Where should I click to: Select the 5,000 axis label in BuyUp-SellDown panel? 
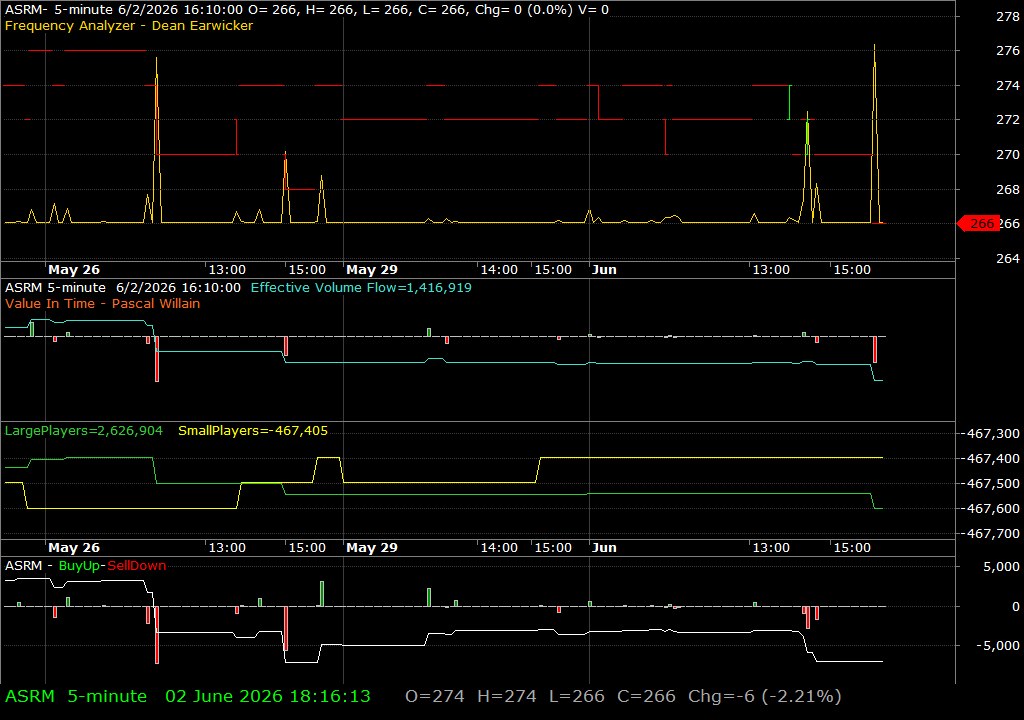coord(1001,567)
